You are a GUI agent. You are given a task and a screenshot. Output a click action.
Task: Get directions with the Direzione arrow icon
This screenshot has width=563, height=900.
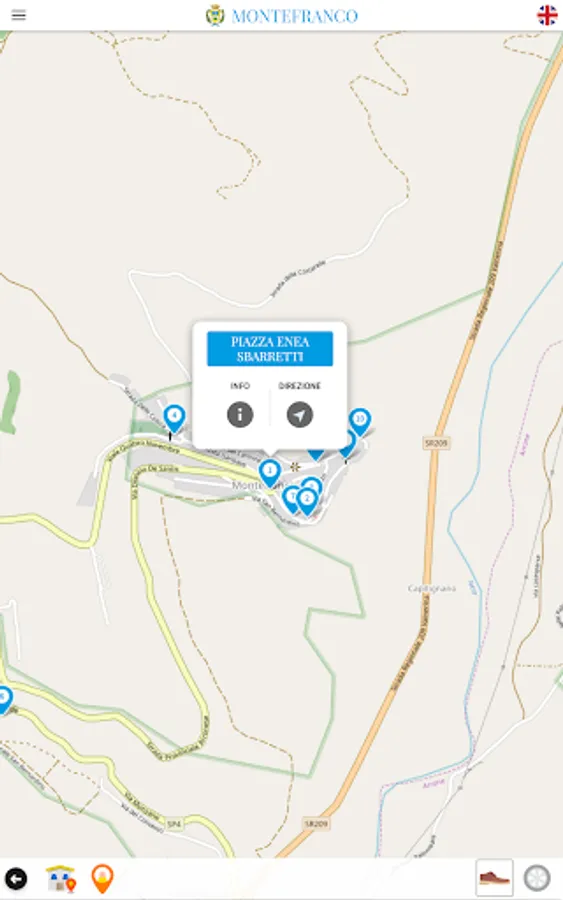(300, 414)
